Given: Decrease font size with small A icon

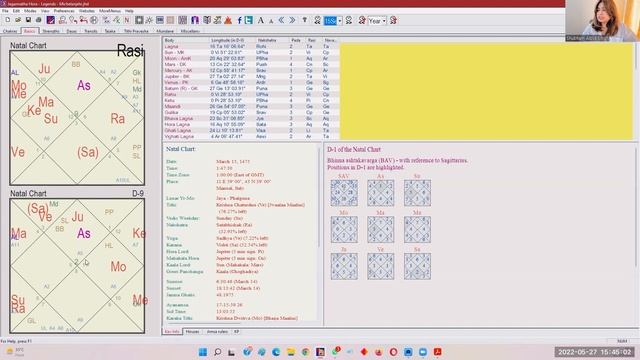Looking at the screenshot, I should point(271,21).
